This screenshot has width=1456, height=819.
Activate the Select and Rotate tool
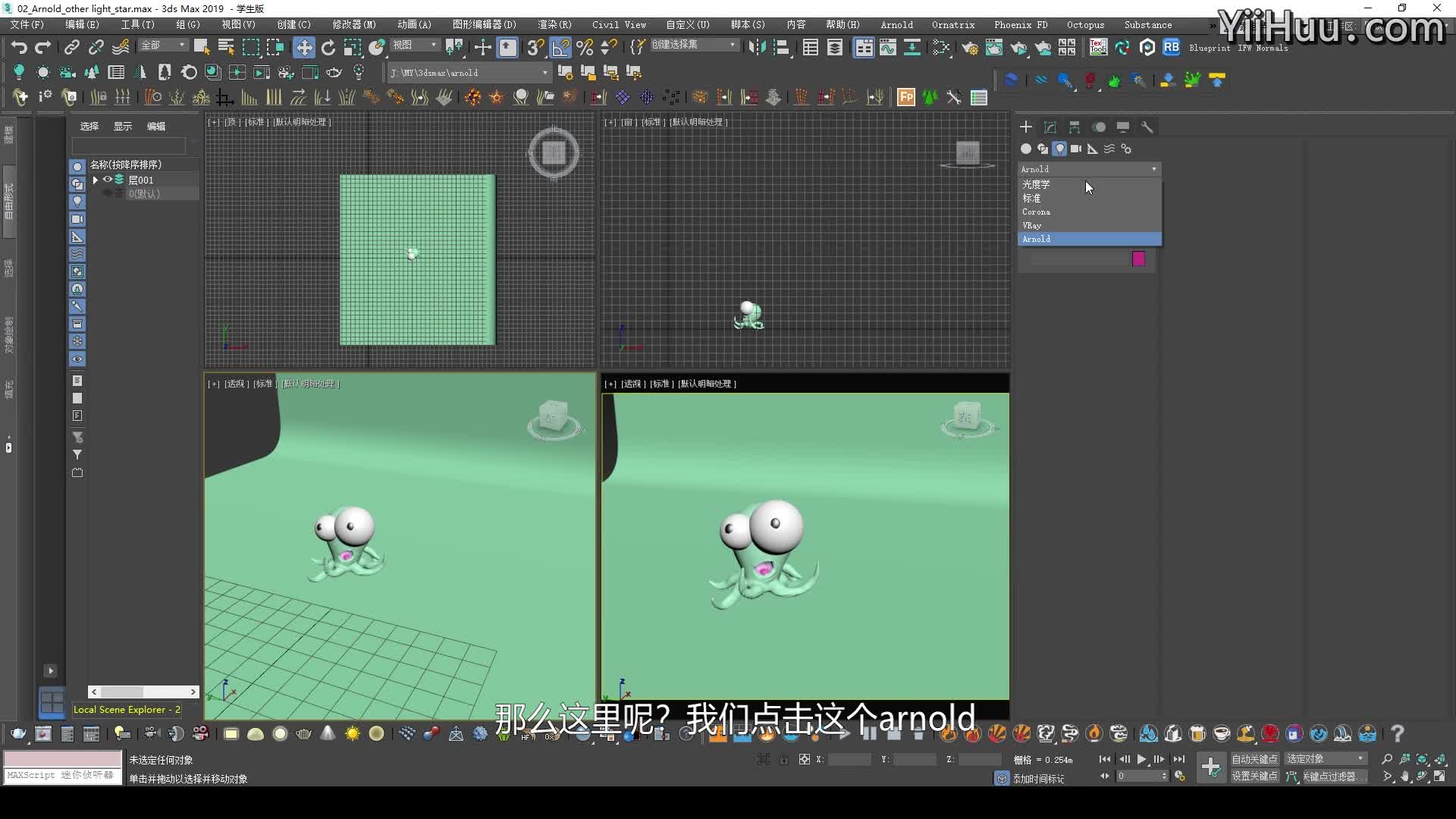(328, 47)
